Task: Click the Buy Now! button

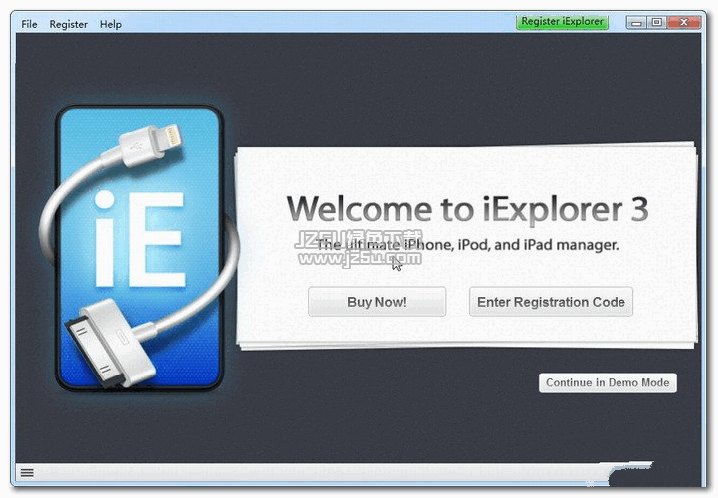Action: point(377,302)
